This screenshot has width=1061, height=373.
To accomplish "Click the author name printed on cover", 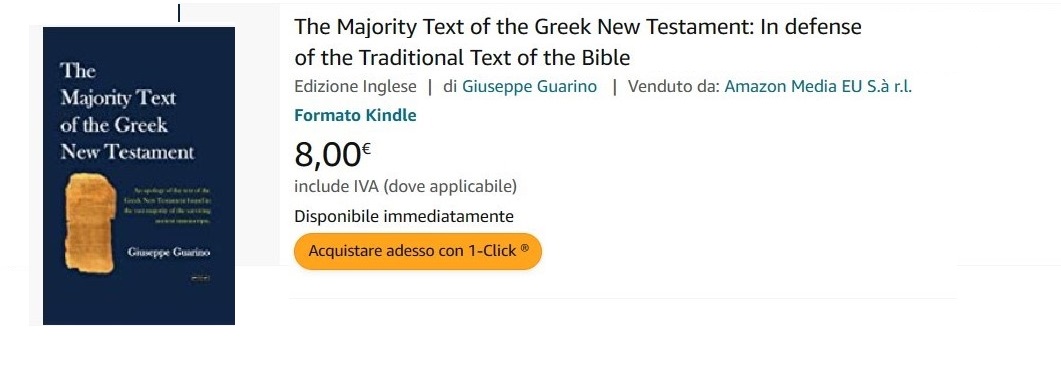I will [x=169, y=252].
